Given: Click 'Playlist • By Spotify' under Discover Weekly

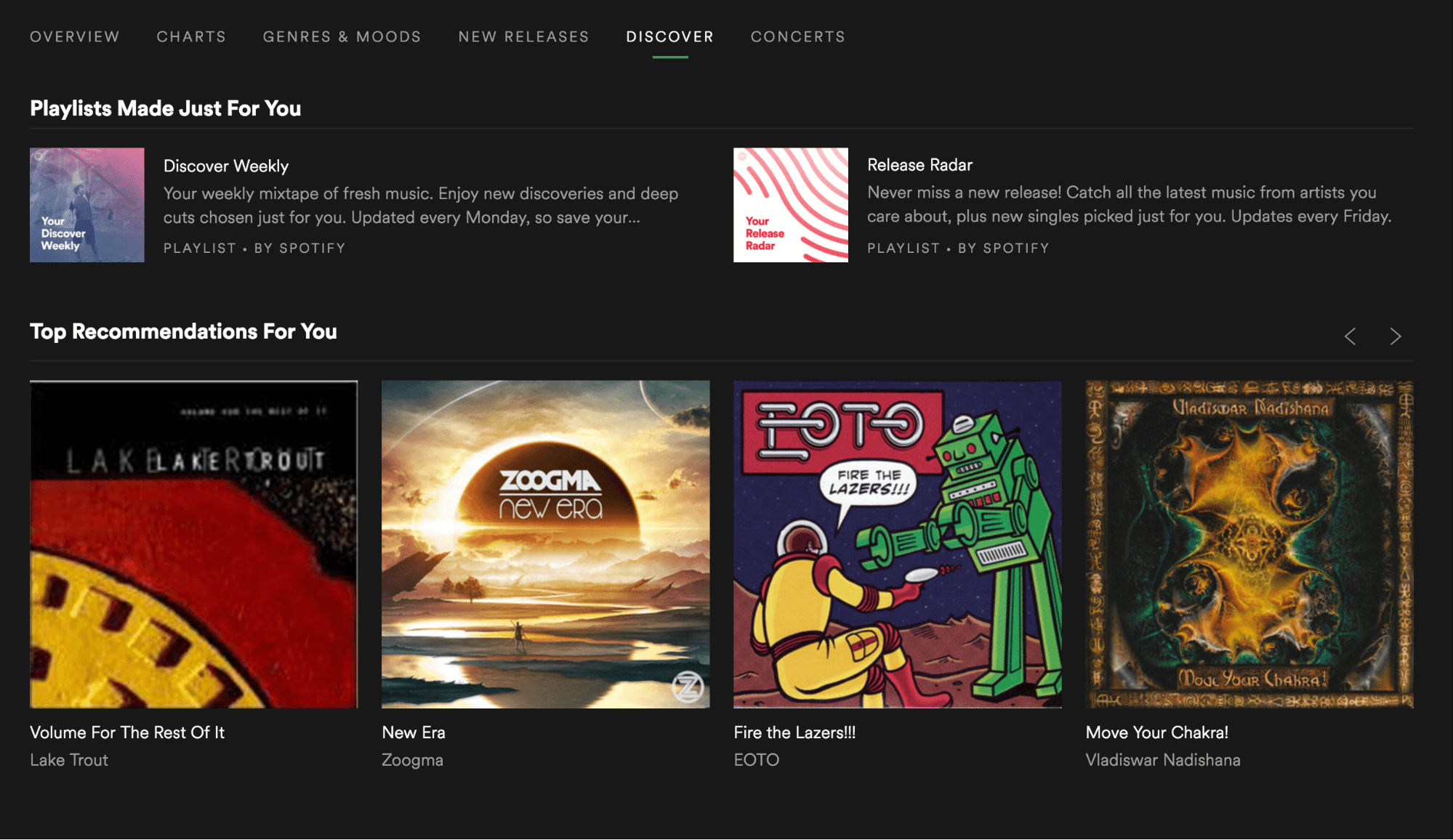Looking at the screenshot, I should 254,249.
